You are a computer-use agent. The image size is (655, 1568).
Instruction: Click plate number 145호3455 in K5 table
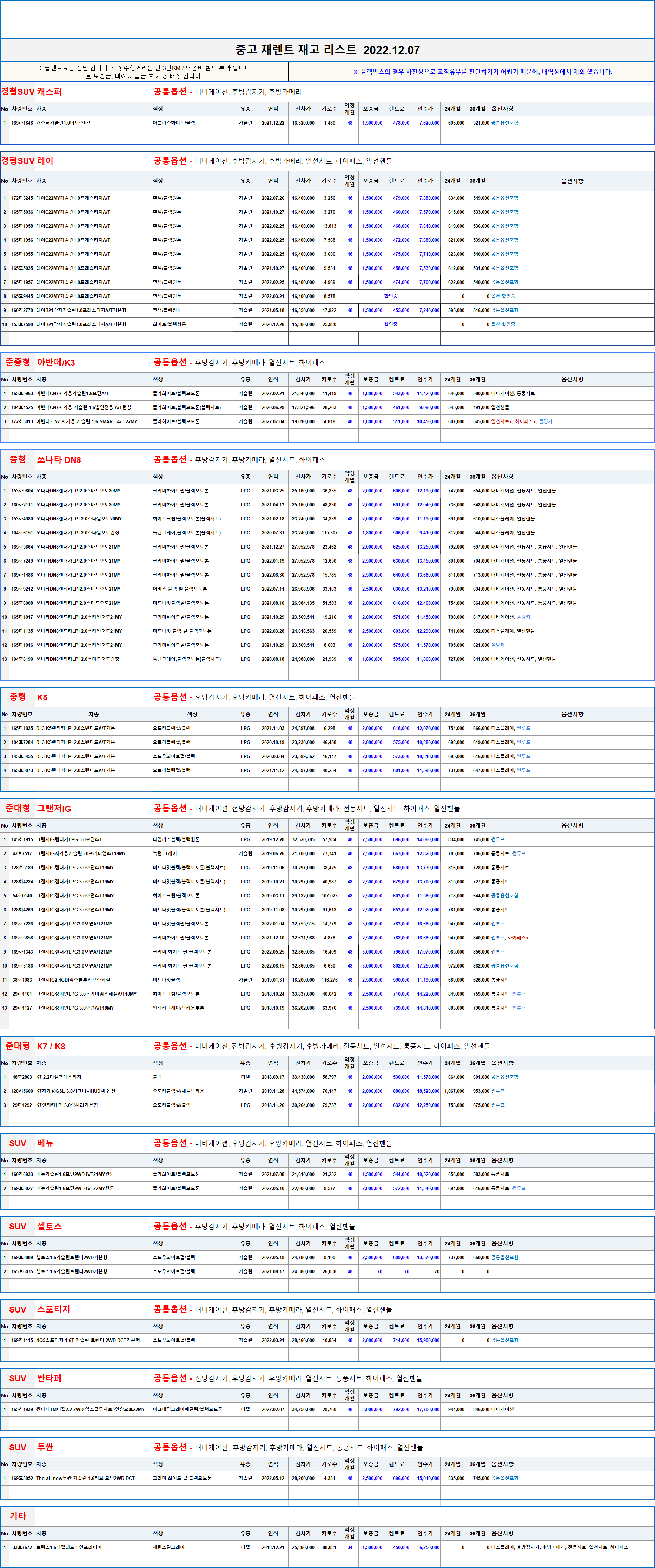(22, 757)
